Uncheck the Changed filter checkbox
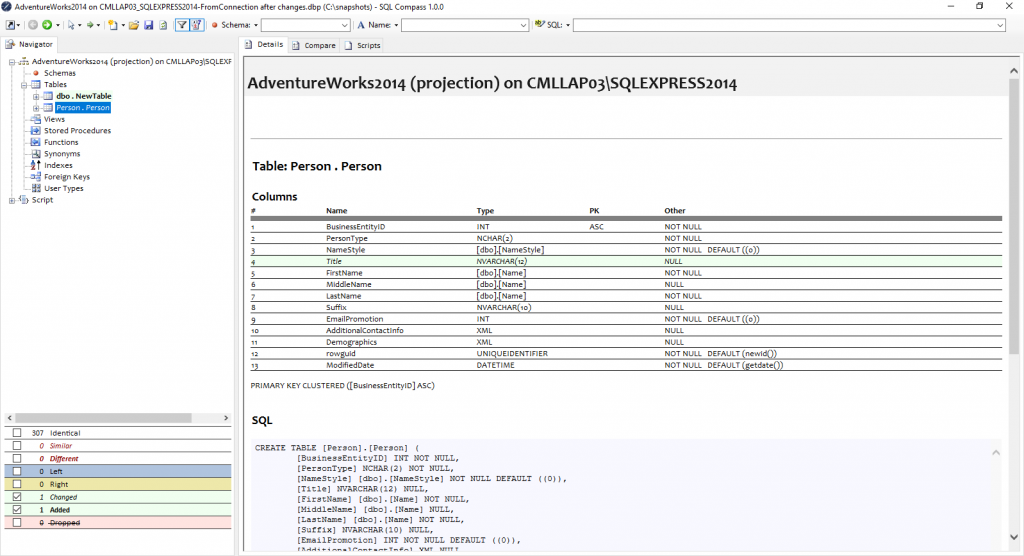Image resolution: width=1024 pixels, height=556 pixels. 16,497
